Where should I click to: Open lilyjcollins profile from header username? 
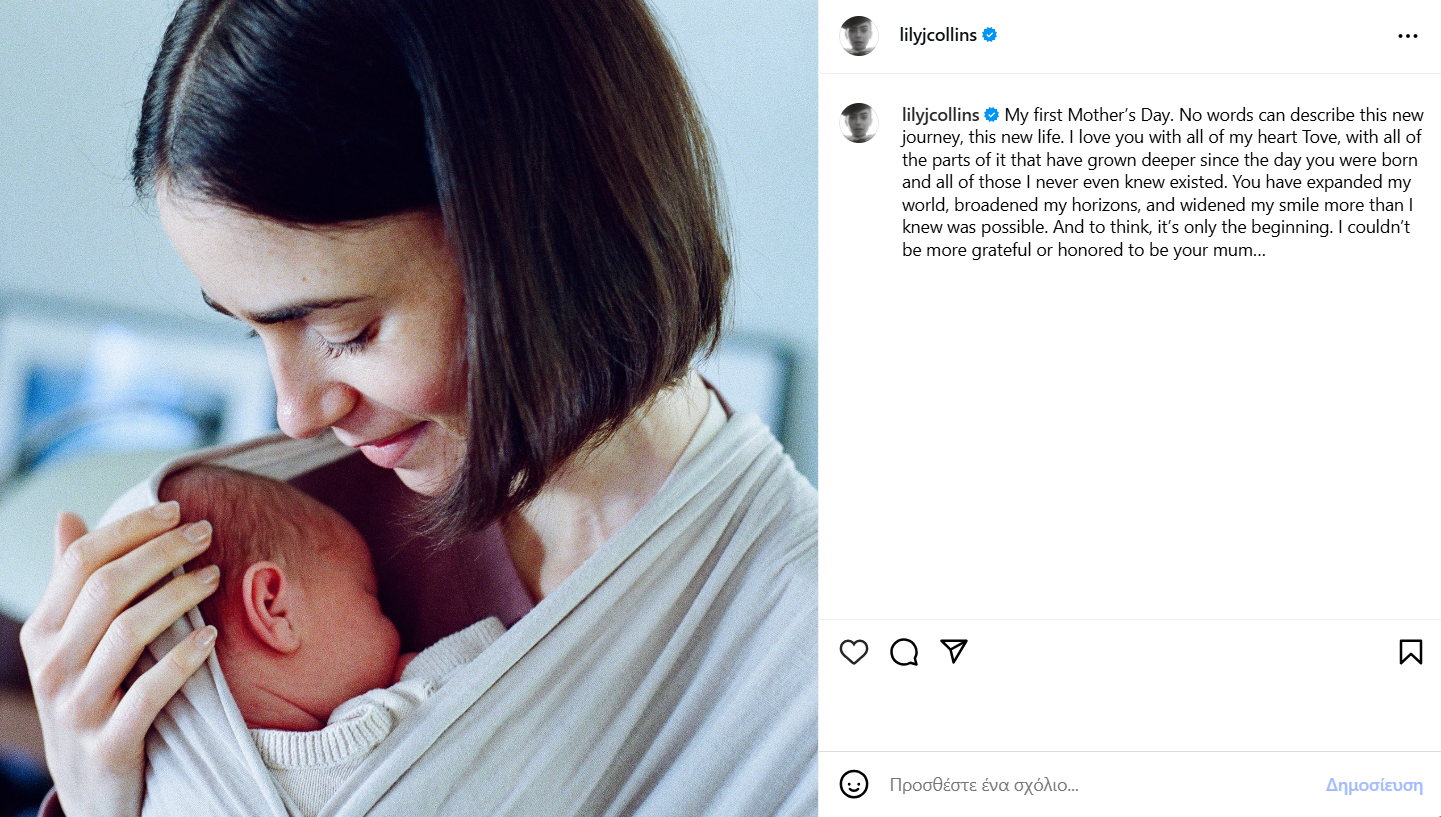click(x=939, y=35)
